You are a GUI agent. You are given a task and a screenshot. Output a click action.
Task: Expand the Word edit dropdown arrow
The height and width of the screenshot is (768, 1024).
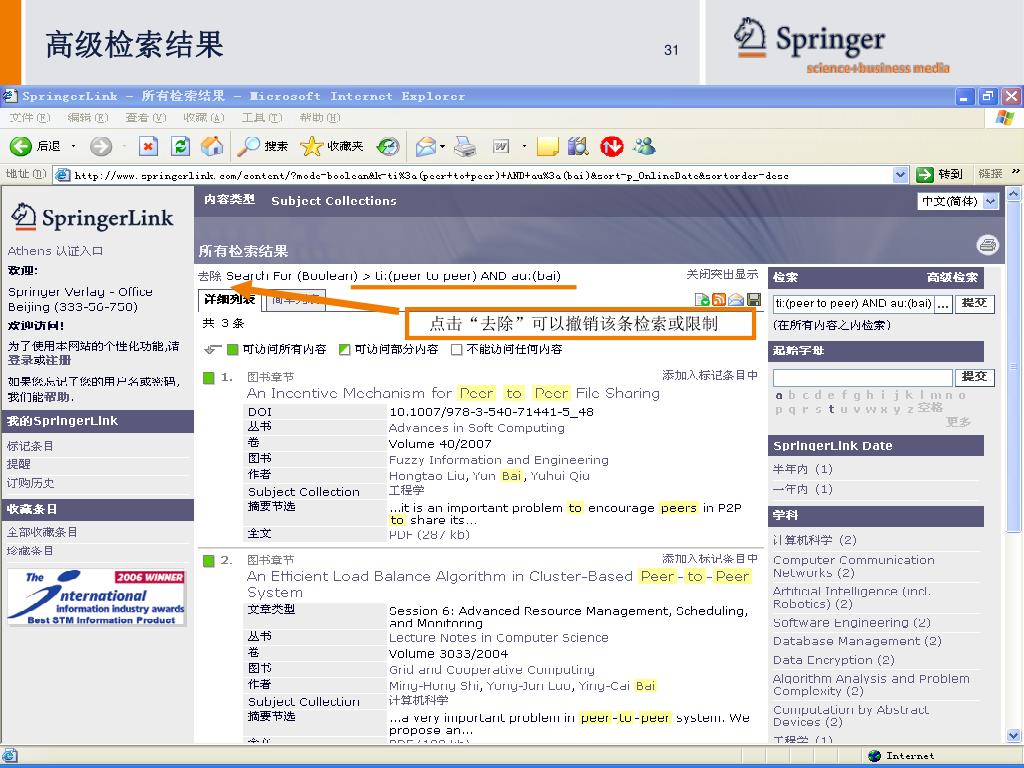pyautogui.click(x=524, y=146)
